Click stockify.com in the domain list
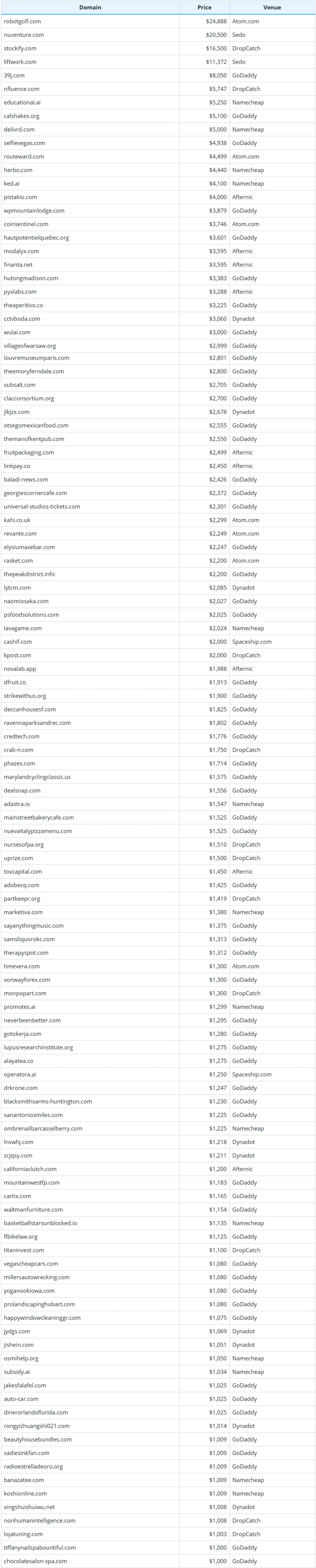316x1568 pixels. pos(20,48)
